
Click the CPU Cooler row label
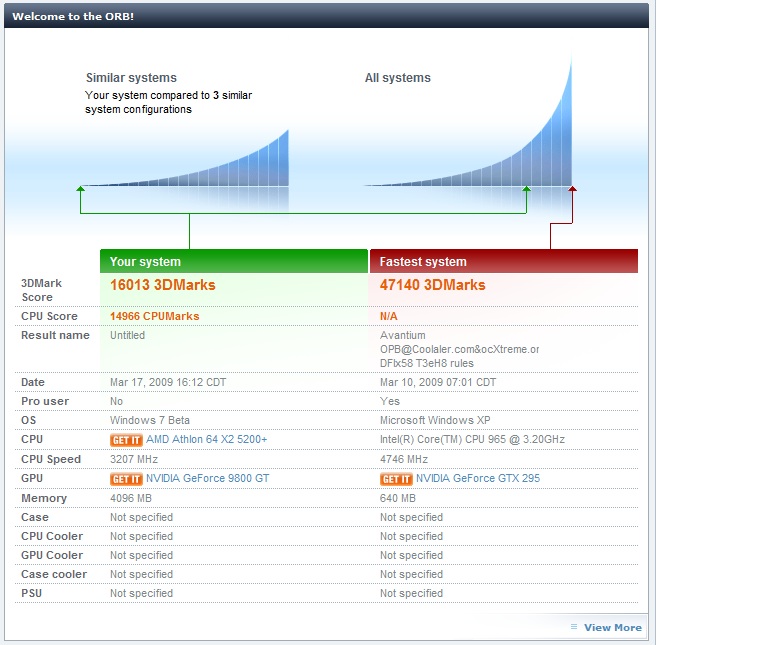(x=52, y=536)
